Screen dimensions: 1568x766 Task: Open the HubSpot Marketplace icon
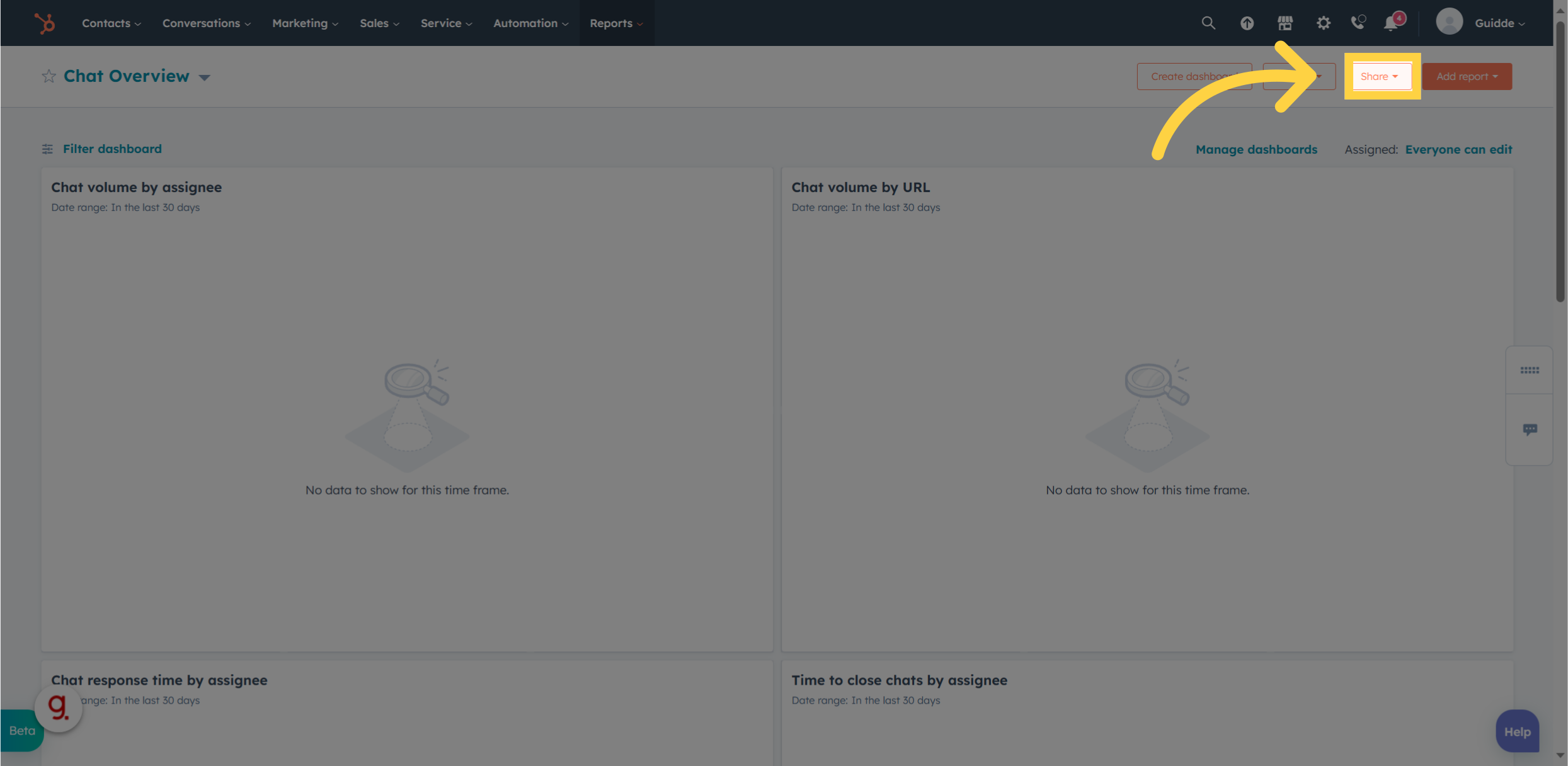coord(1285,23)
